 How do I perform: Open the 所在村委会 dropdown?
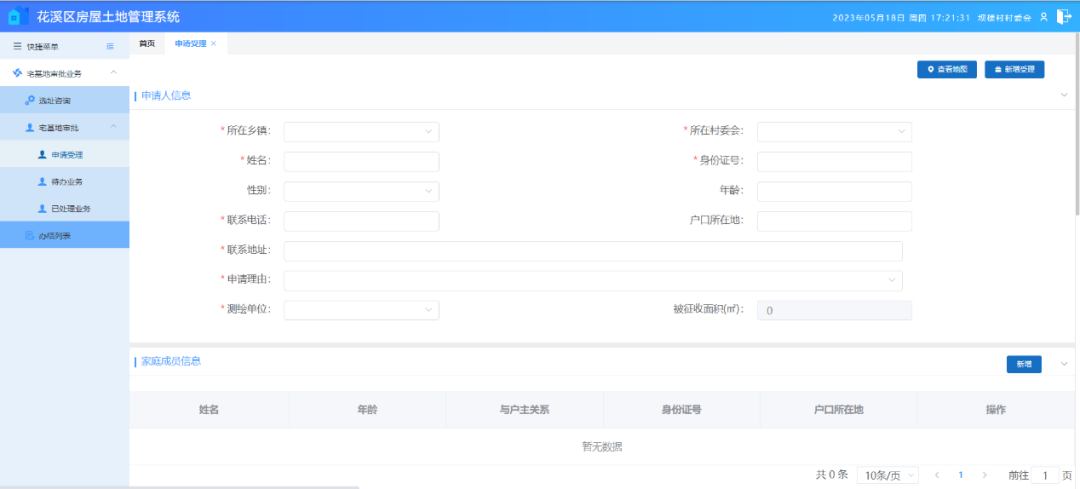point(834,131)
